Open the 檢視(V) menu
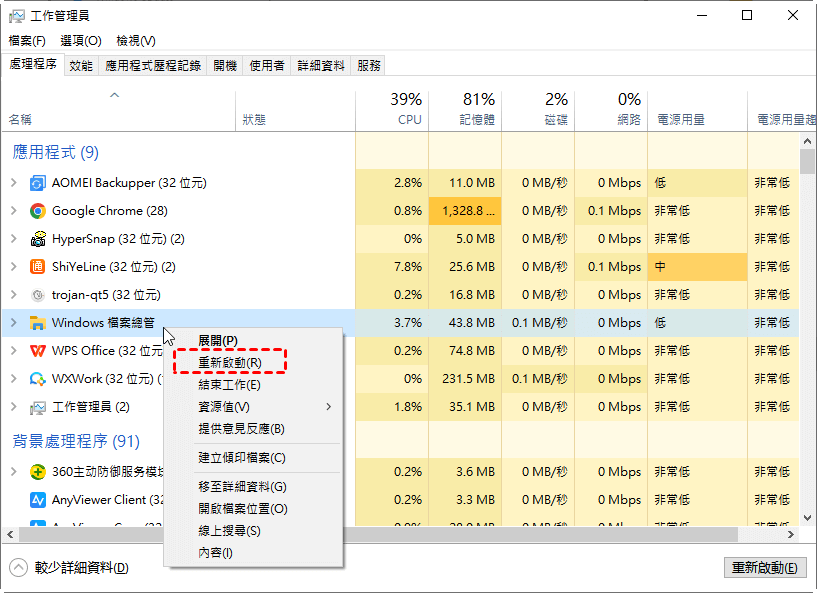The width and height of the screenshot is (817, 593). 136,41
